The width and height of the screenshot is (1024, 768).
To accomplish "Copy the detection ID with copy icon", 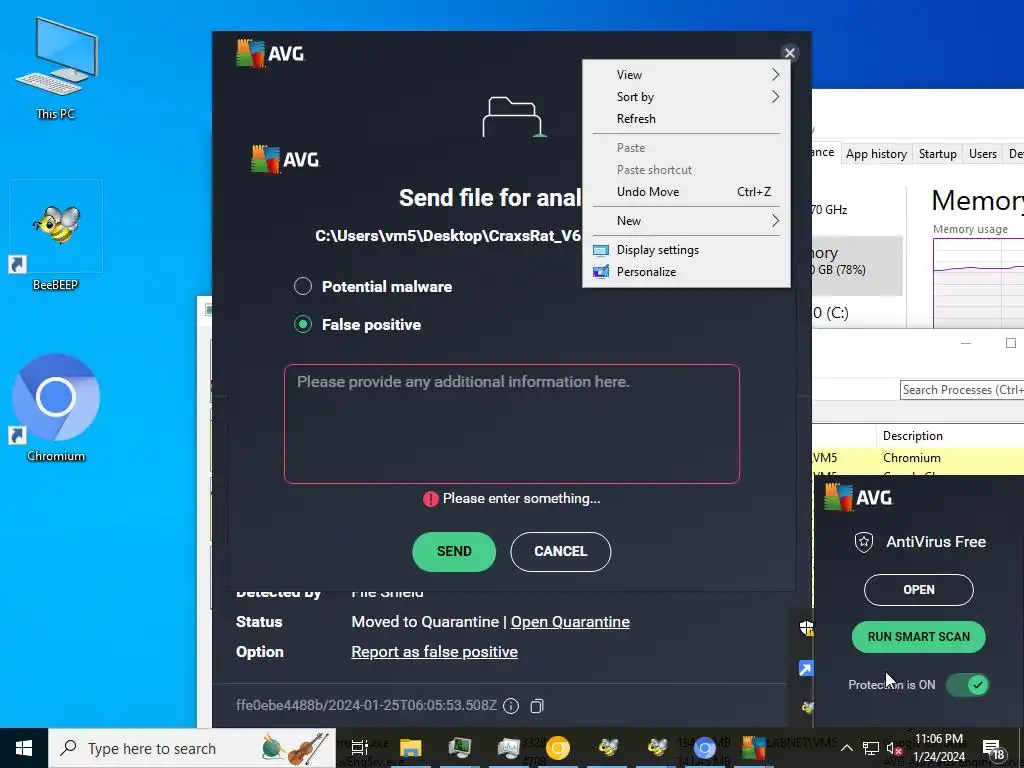I will pyautogui.click(x=537, y=706).
